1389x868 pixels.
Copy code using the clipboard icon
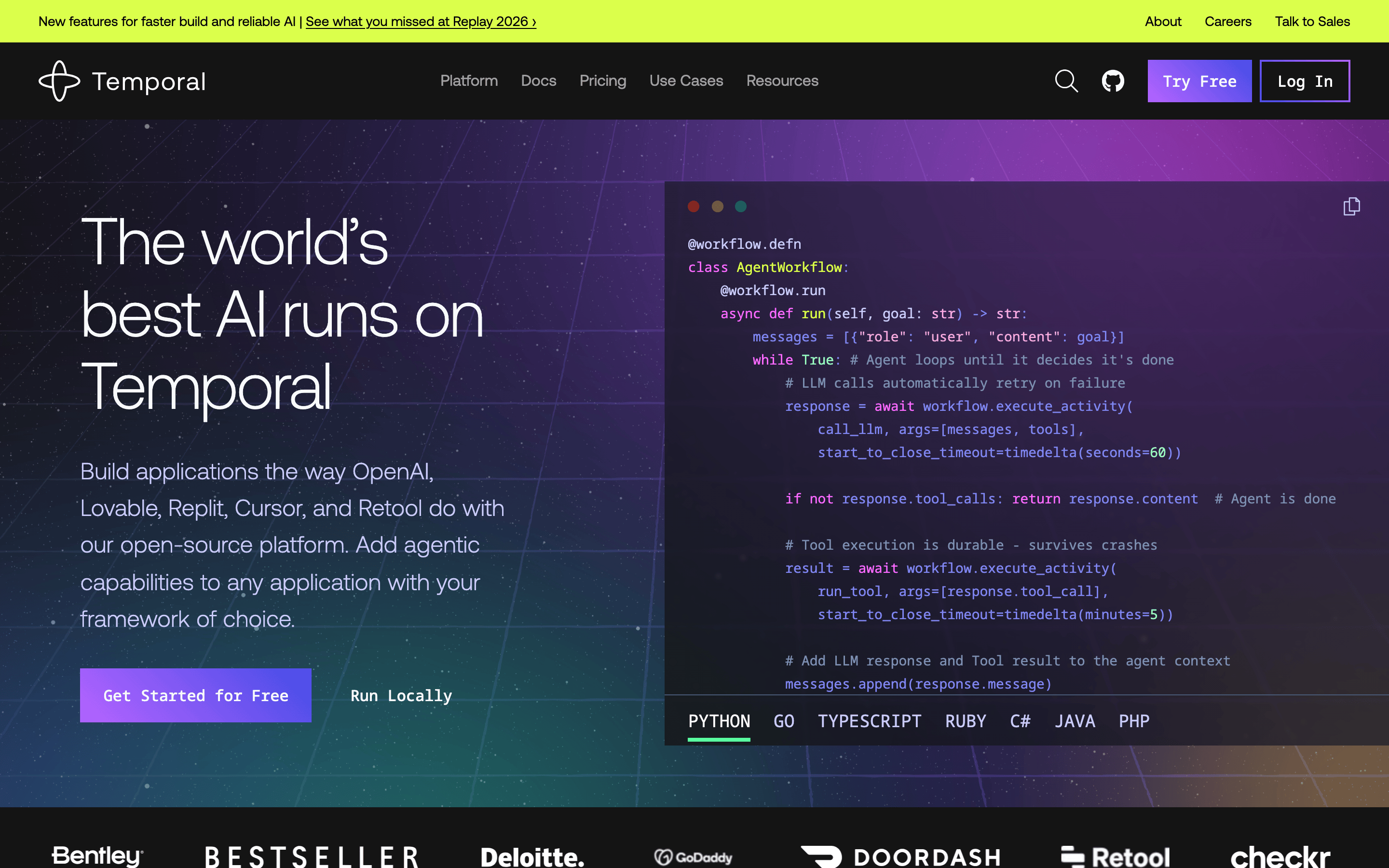click(1352, 206)
